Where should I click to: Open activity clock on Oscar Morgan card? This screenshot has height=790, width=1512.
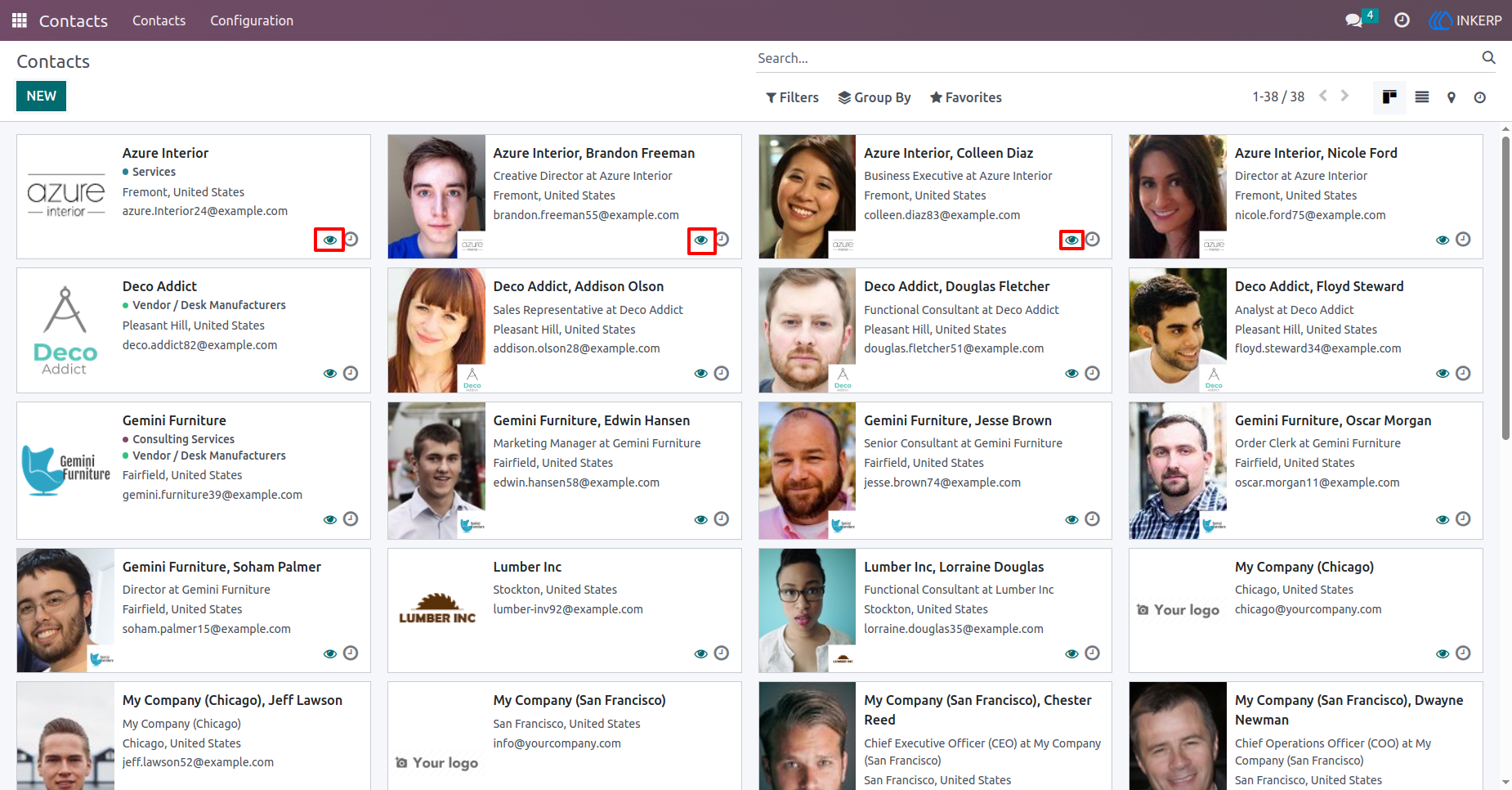[x=1463, y=519]
